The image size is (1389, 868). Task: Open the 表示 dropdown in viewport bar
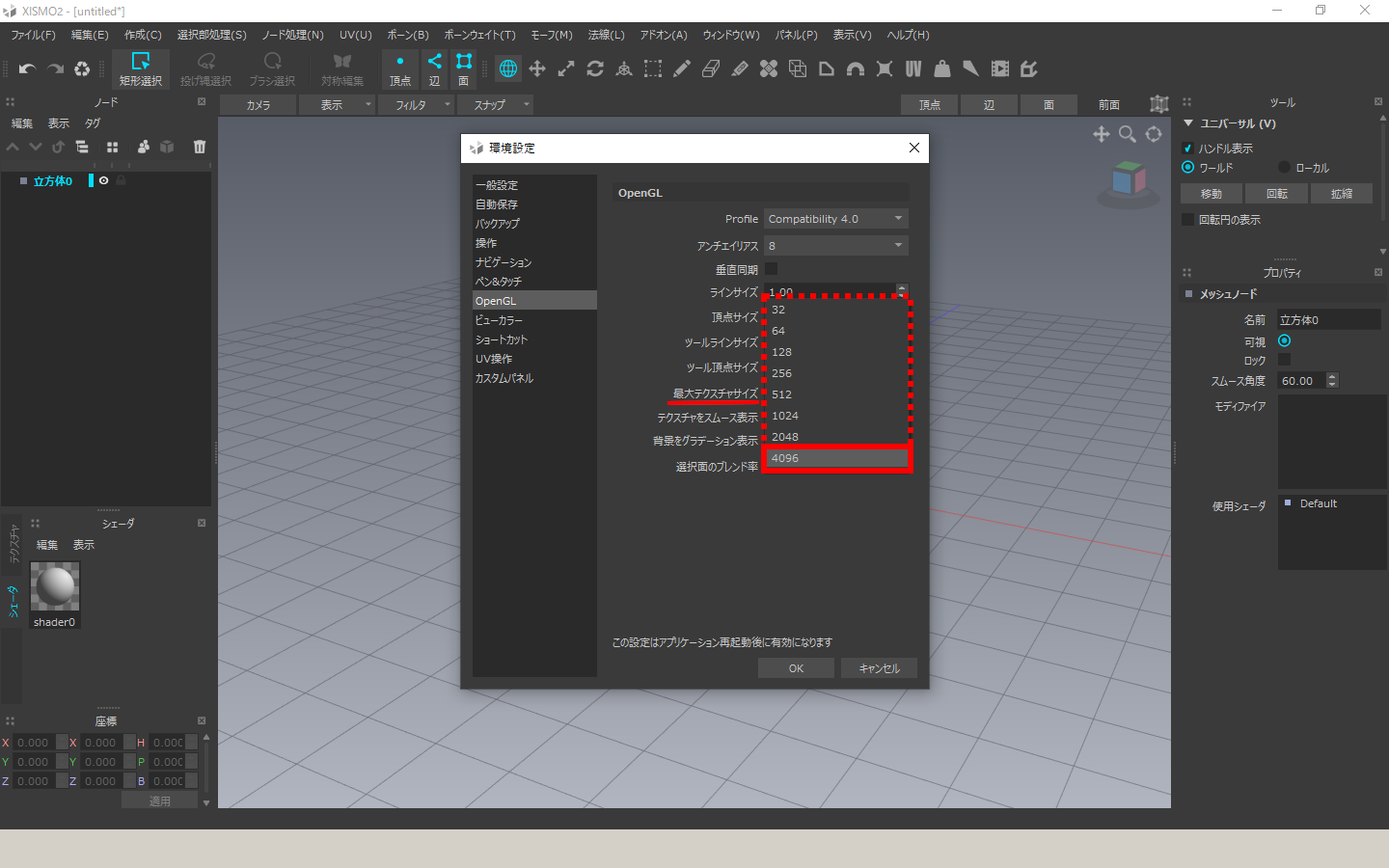click(337, 105)
